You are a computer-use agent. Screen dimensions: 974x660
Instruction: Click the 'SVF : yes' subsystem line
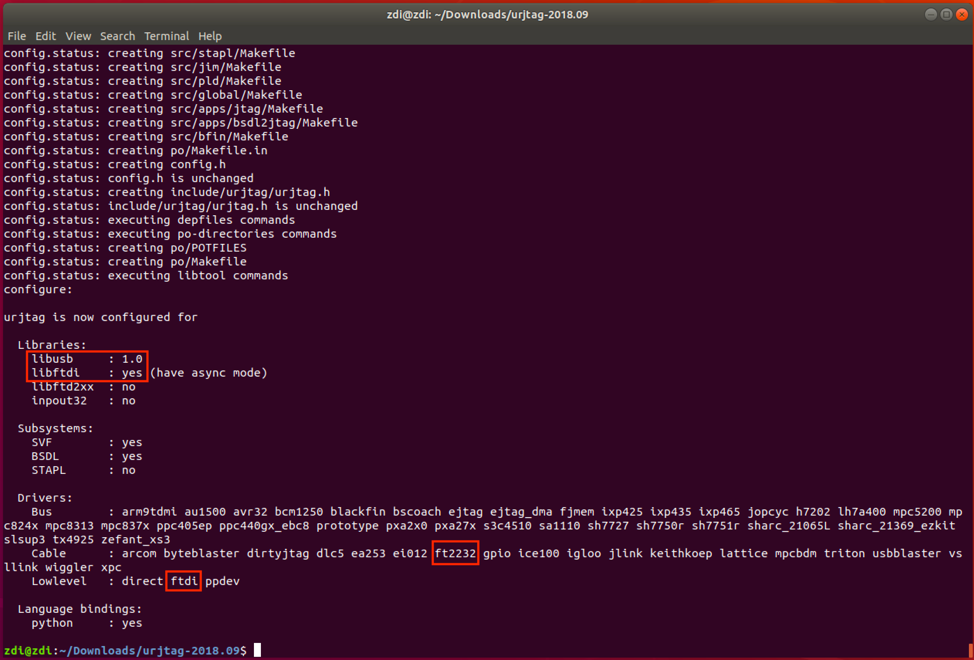pyautogui.click(x=87, y=442)
